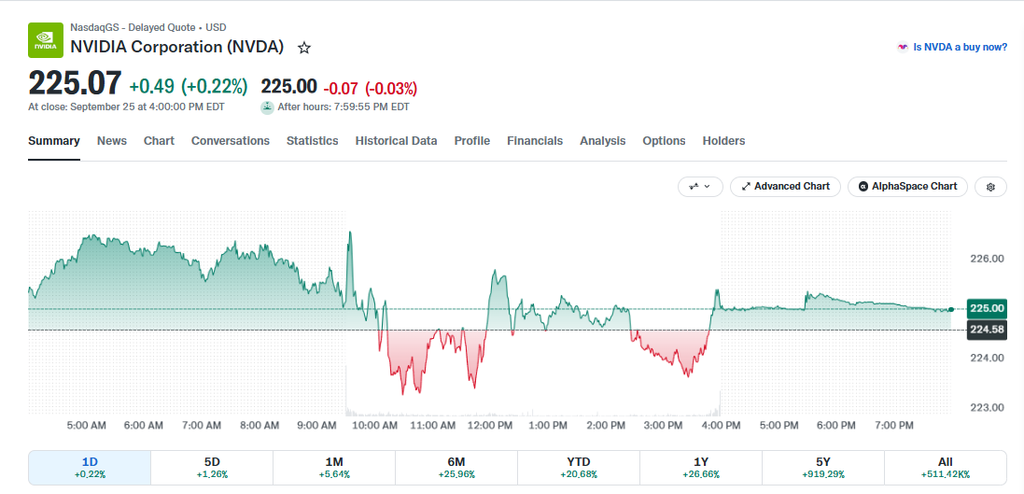Click the after-hours price and -0.07 (-0.03%) change
This screenshot has height=494, width=1024.
point(339,87)
